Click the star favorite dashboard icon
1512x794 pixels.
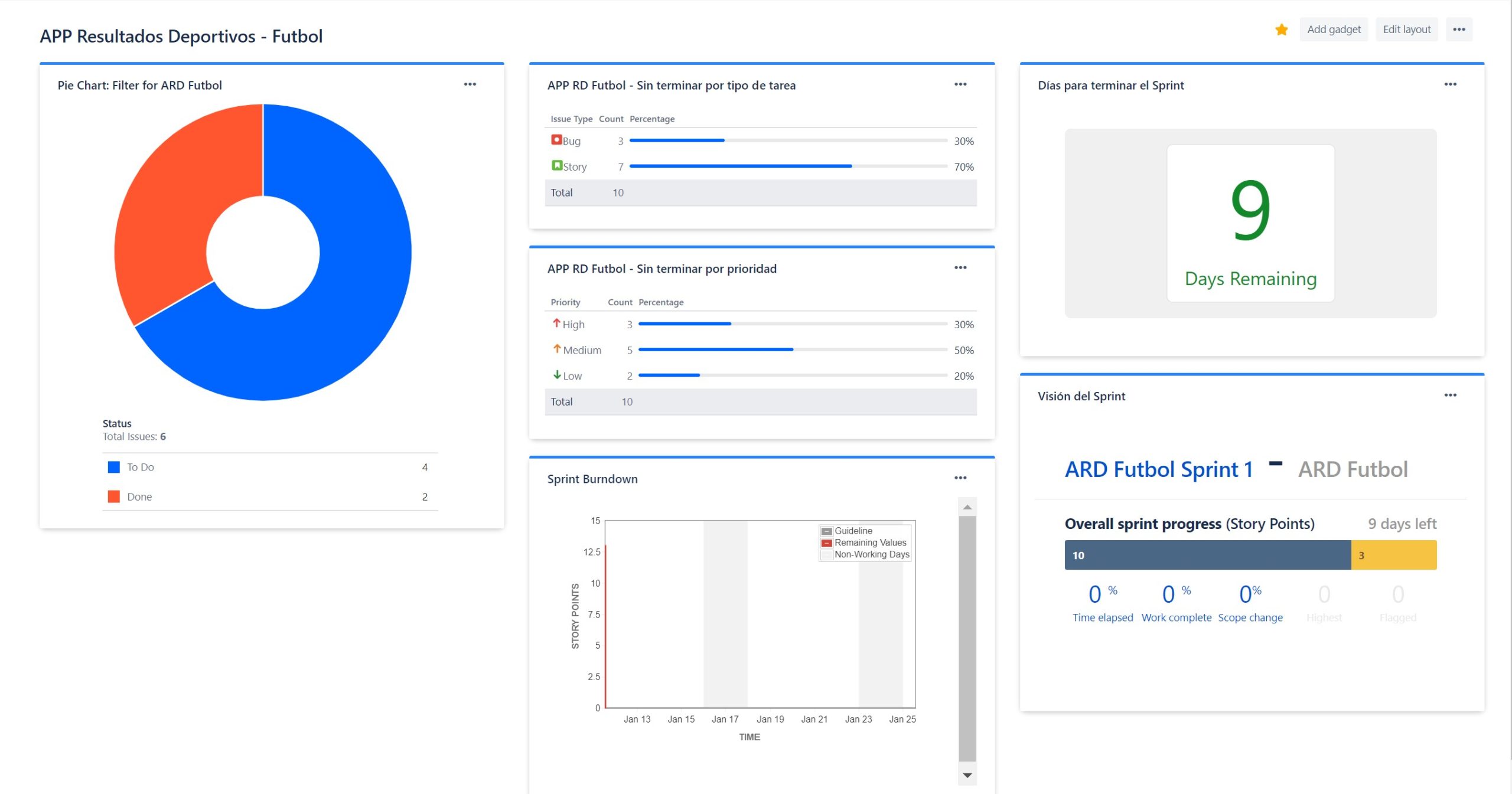click(x=1281, y=30)
